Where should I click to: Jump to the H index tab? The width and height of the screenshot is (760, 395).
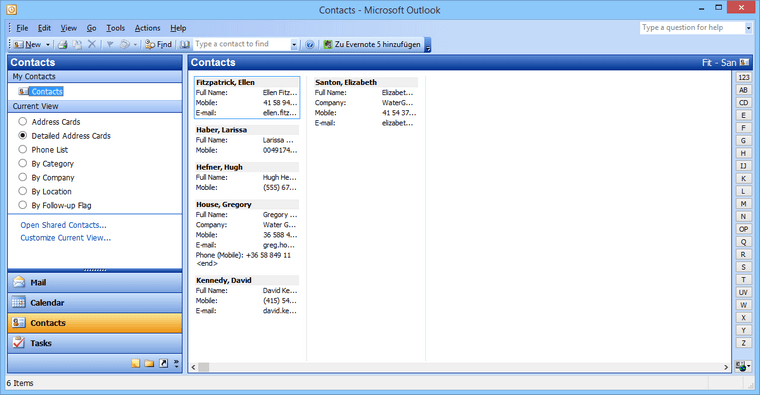[744, 153]
